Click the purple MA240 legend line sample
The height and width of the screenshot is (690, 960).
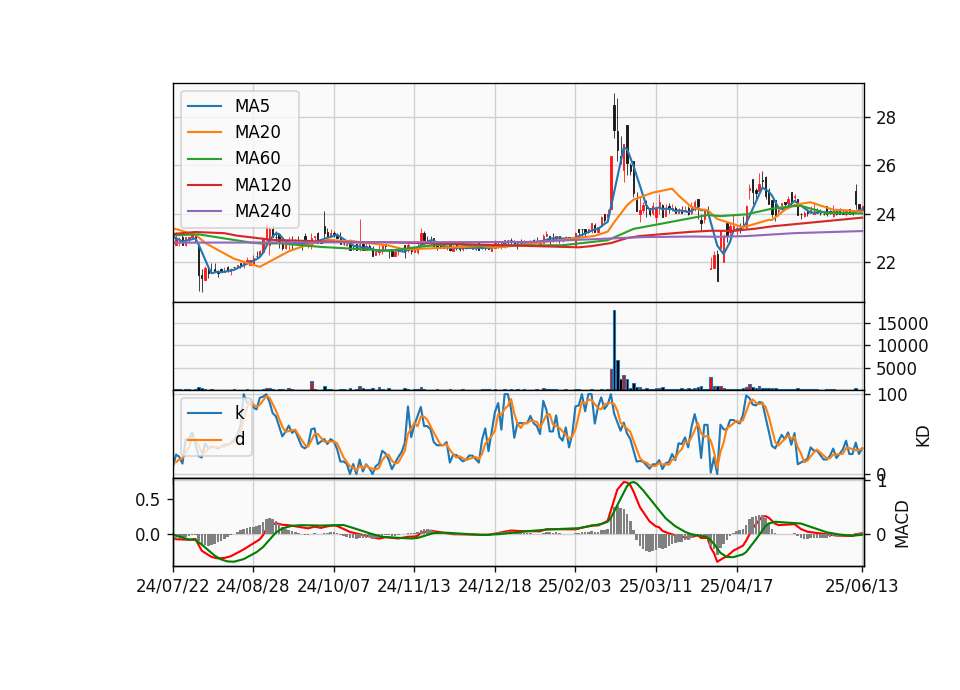pyautogui.click(x=204, y=211)
